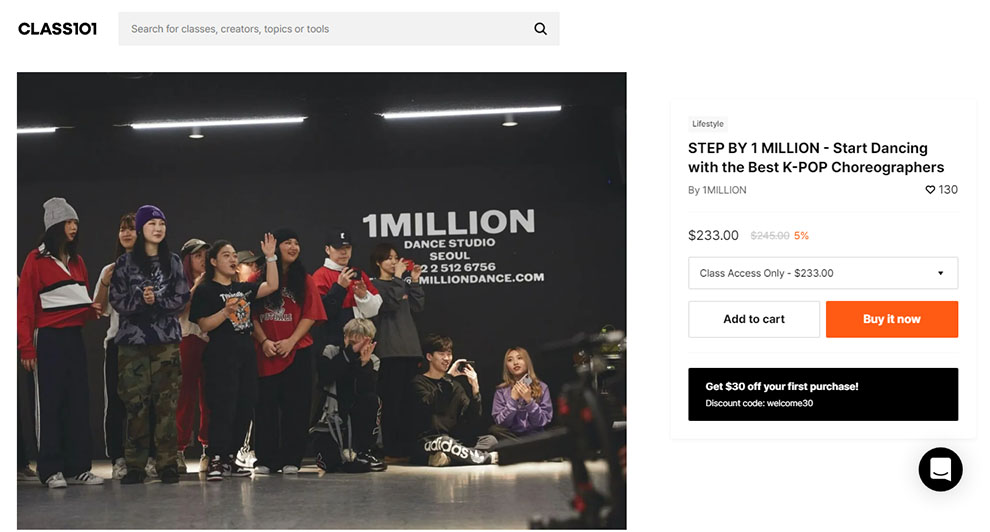Screen dimensions: 990x532
Task: Click the 1MILLION dance studio class image
Action: 321,300
